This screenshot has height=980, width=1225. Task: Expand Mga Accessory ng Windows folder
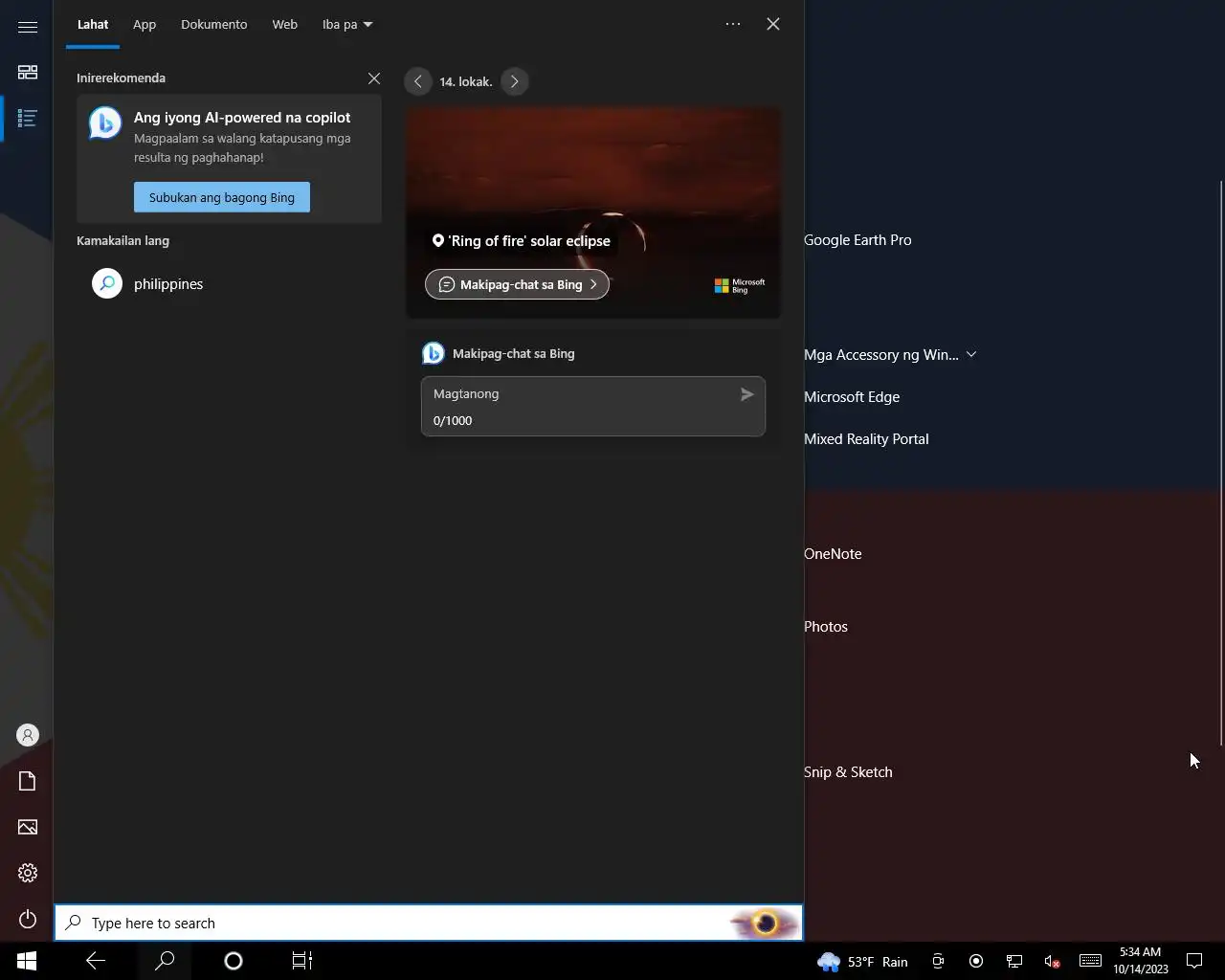pyautogui.click(x=890, y=354)
